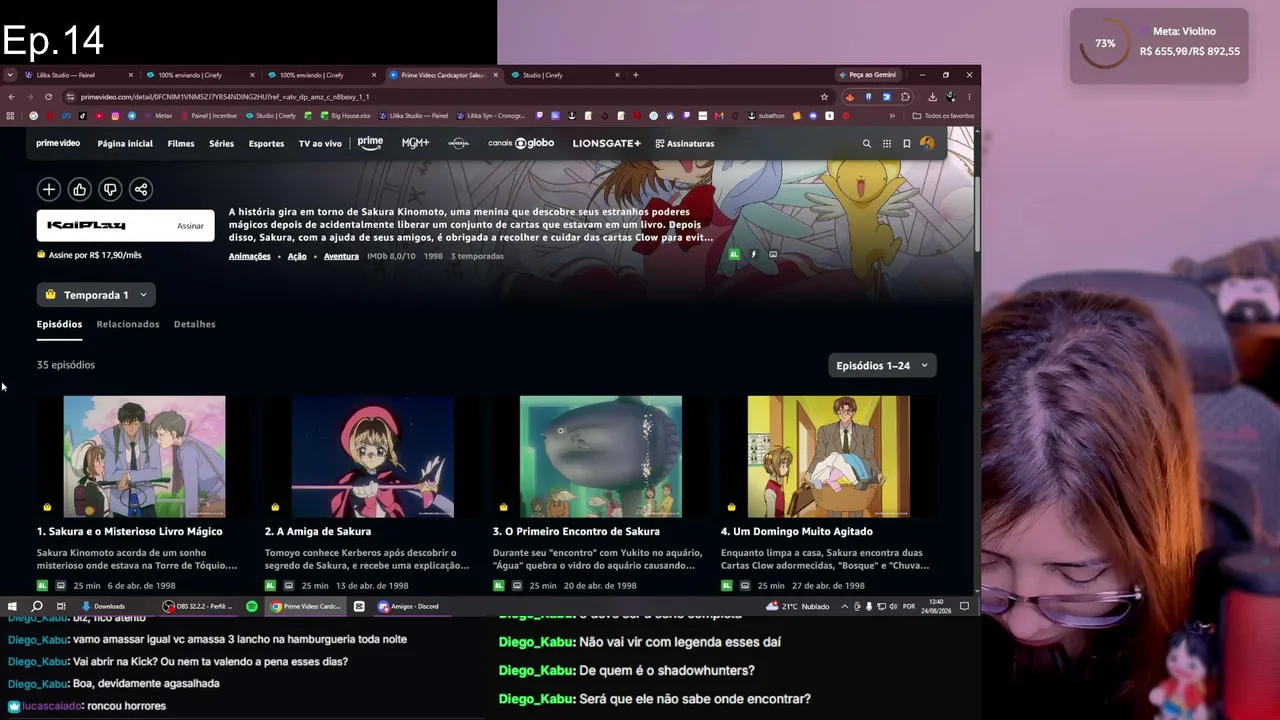The height and width of the screenshot is (720, 1280).
Task: Open the Esportes menu item
Action: tap(266, 144)
